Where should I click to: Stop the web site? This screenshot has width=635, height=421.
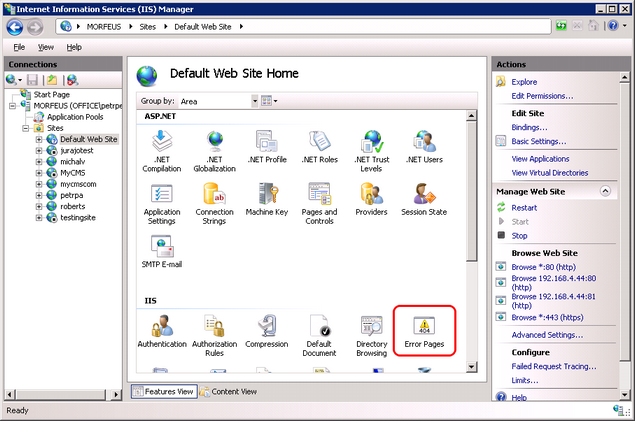pos(519,236)
